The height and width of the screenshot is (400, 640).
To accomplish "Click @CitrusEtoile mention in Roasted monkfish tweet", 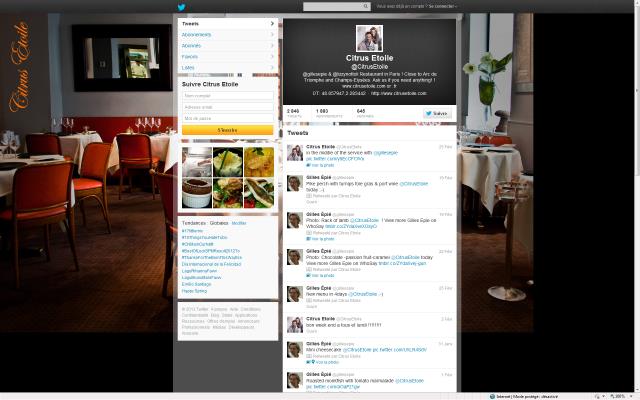I will pyautogui.click(x=409, y=381).
